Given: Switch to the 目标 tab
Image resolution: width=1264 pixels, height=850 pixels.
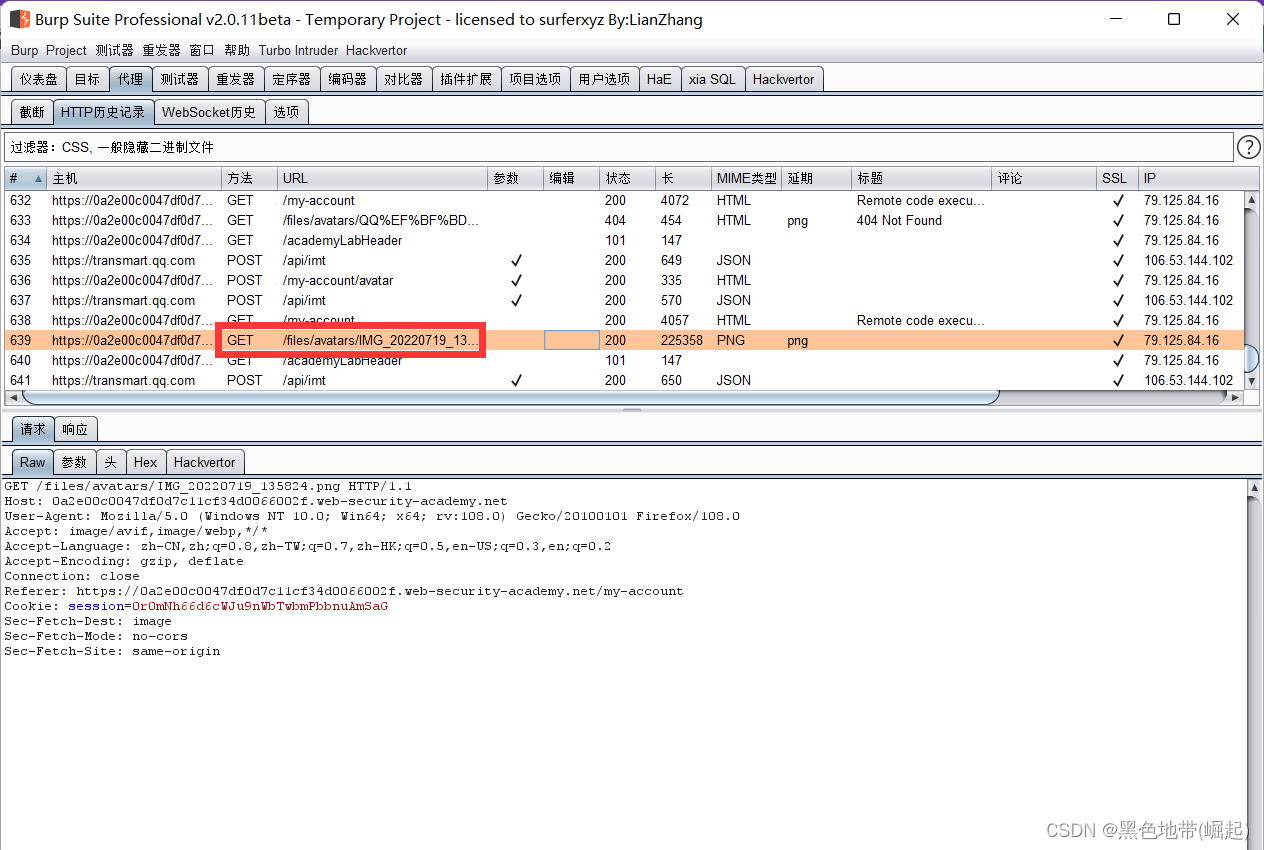Looking at the screenshot, I should pos(87,79).
